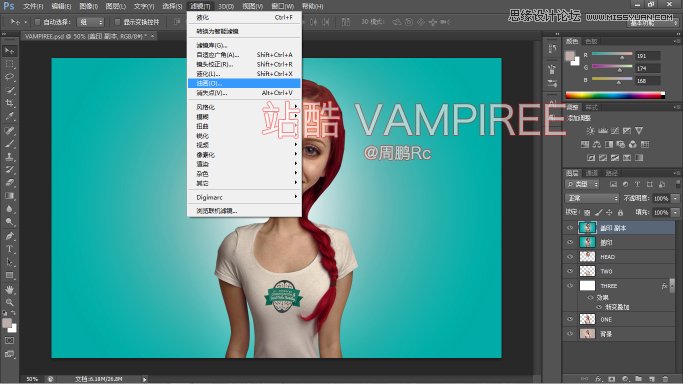Choose 滤镜库(G)... from the Filter menu
The width and height of the screenshot is (683, 384).
click(x=244, y=45)
